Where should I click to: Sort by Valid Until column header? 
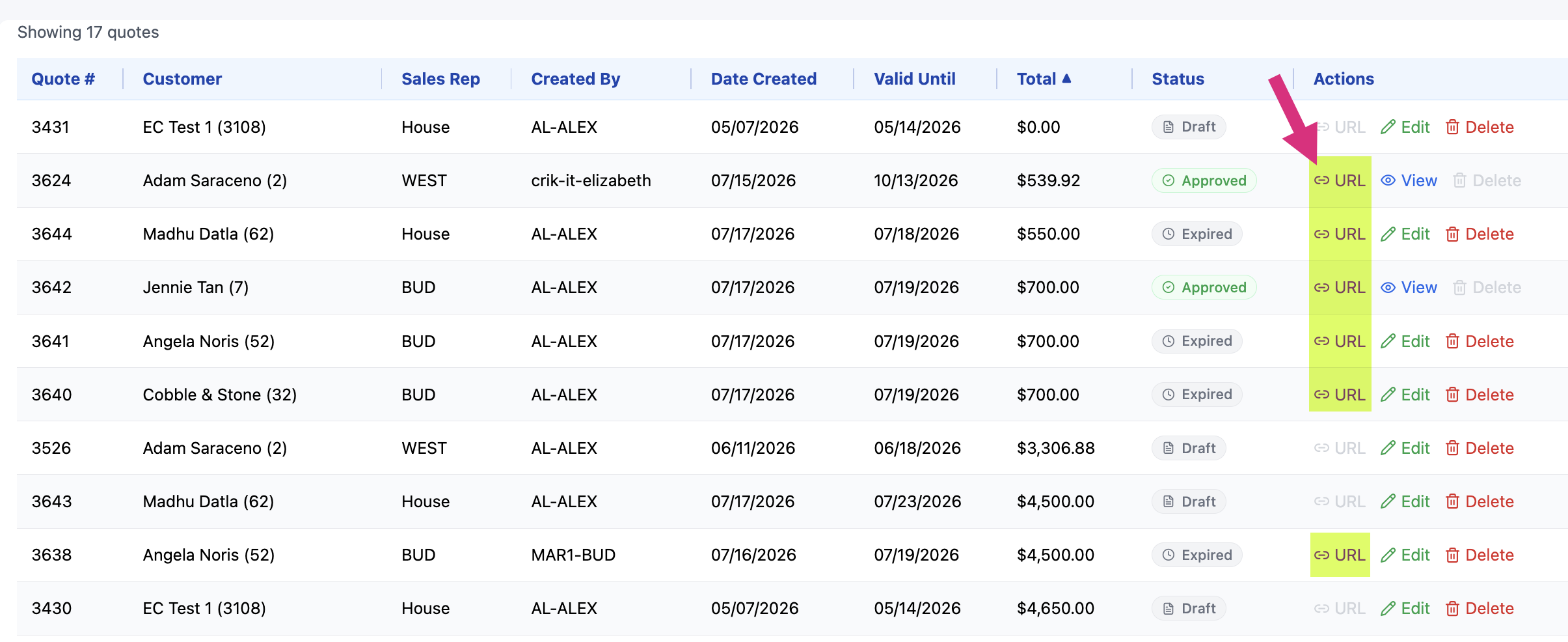click(914, 79)
